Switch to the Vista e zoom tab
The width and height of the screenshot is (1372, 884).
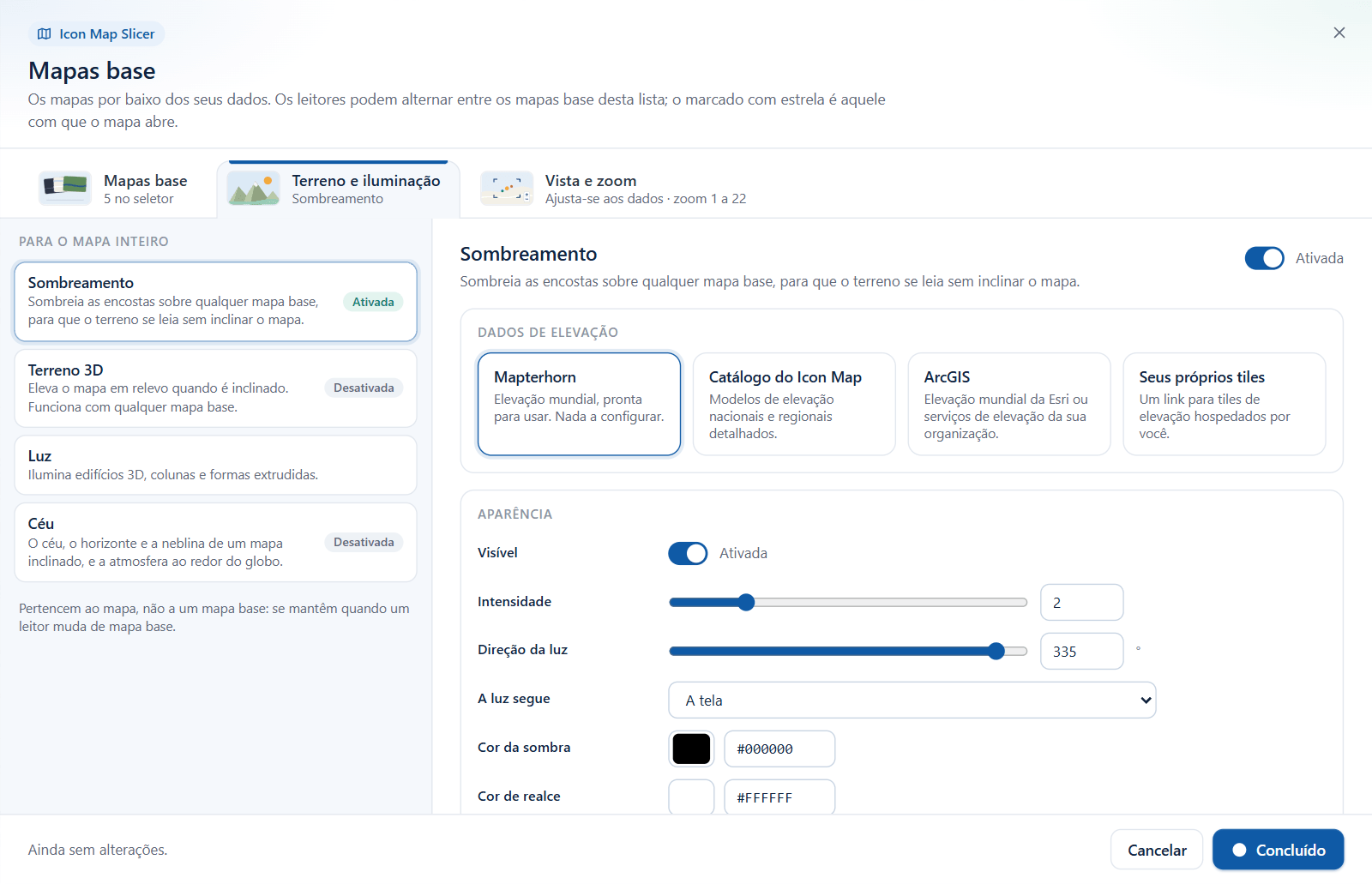pyautogui.click(x=614, y=189)
